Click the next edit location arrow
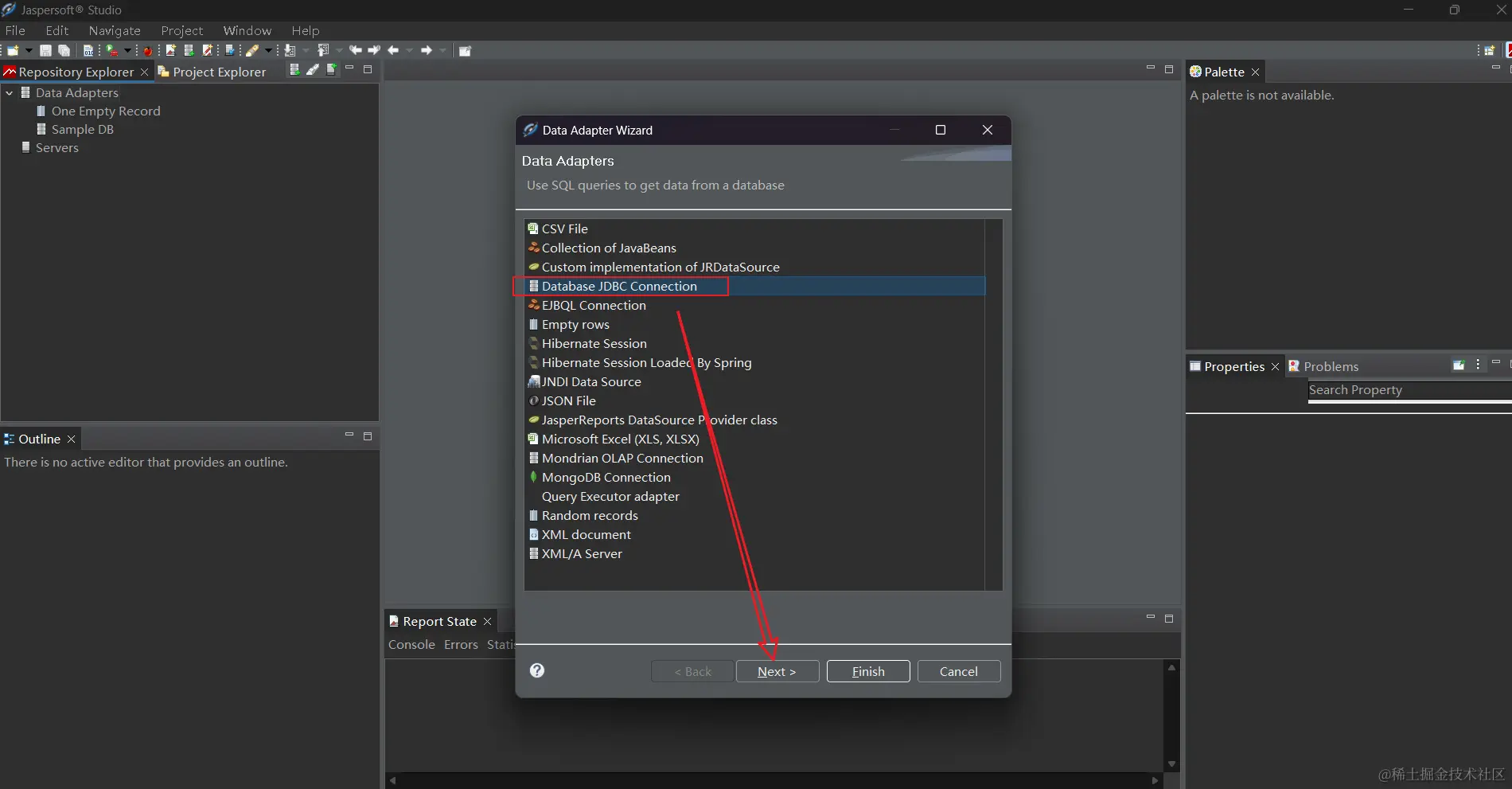The width and height of the screenshot is (1512, 789). click(374, 50)
